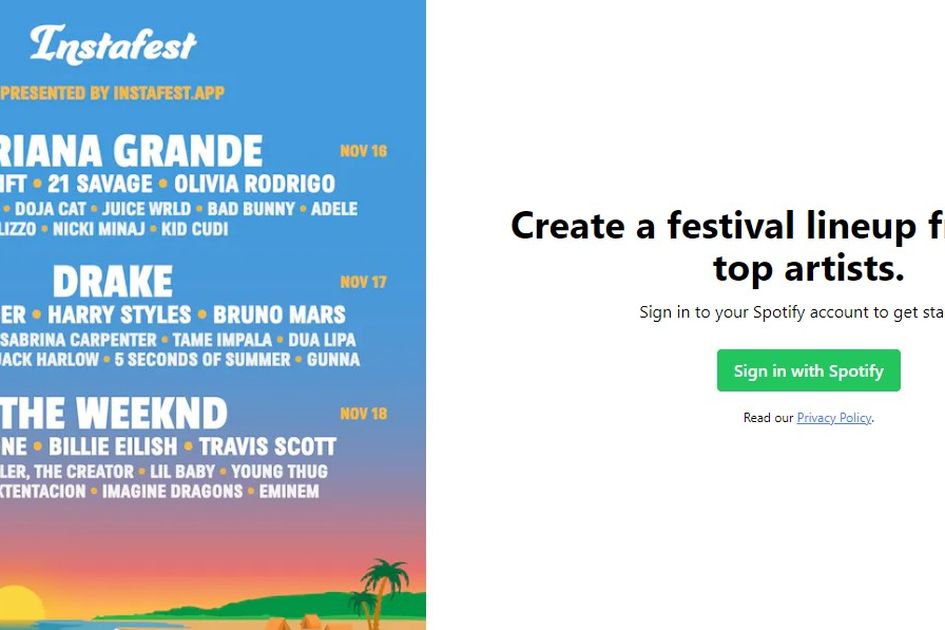Click the Travis Scott artist name
The image size is (945, 630).
268,447
